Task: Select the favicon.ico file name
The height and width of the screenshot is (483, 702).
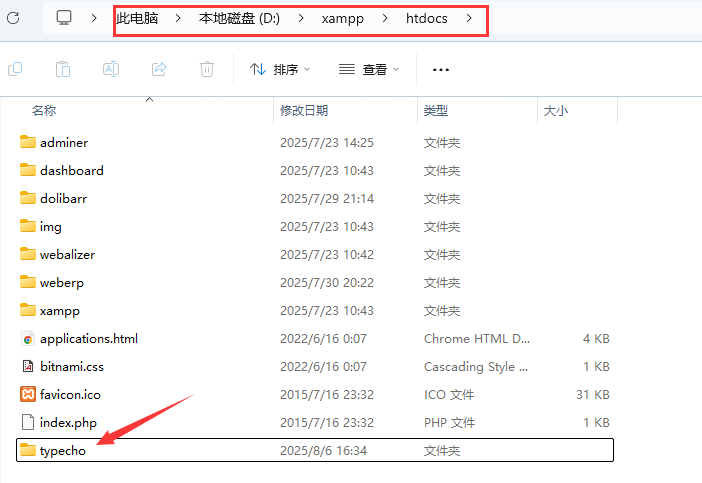Action: (x=70, y=394)
